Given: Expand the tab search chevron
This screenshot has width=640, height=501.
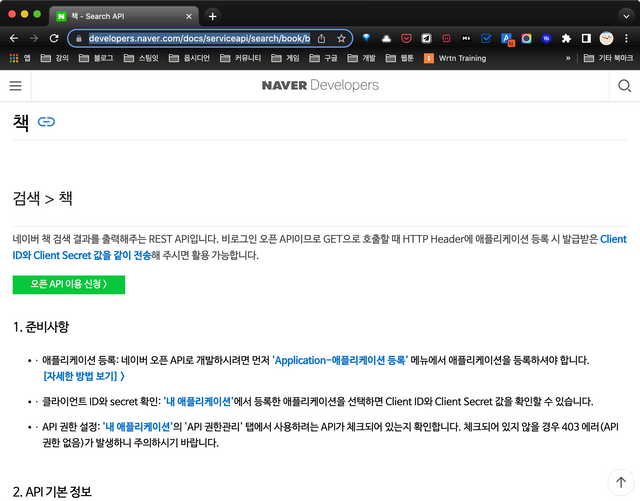Looking at the screenshot, I should click(x=626, y=16).
